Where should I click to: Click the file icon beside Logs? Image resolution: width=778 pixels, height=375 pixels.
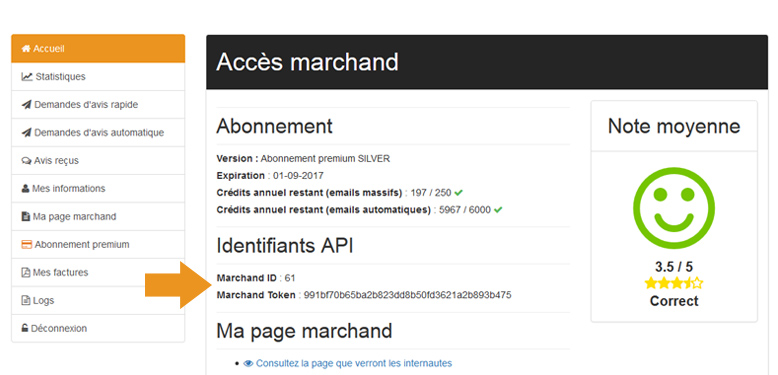click(x=26, y=301)
